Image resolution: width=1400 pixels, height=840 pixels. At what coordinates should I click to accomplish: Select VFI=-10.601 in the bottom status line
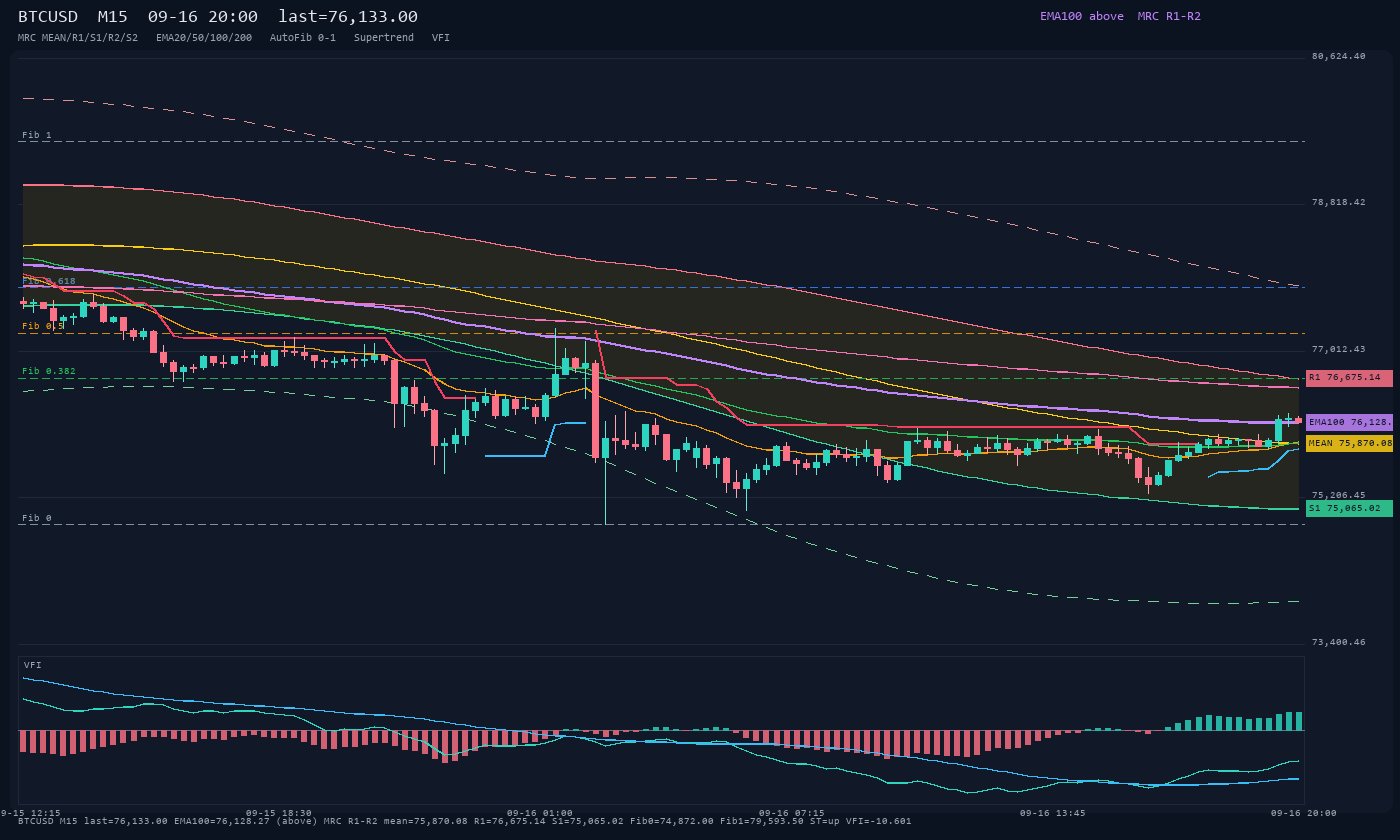point(879,821)
